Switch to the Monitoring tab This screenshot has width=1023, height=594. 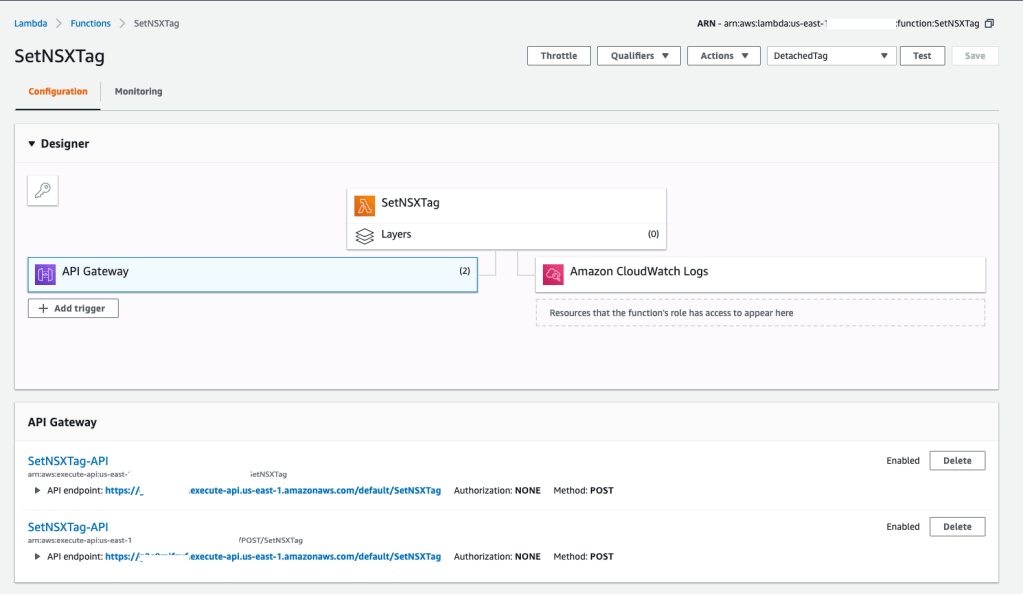tap(138, 91)
